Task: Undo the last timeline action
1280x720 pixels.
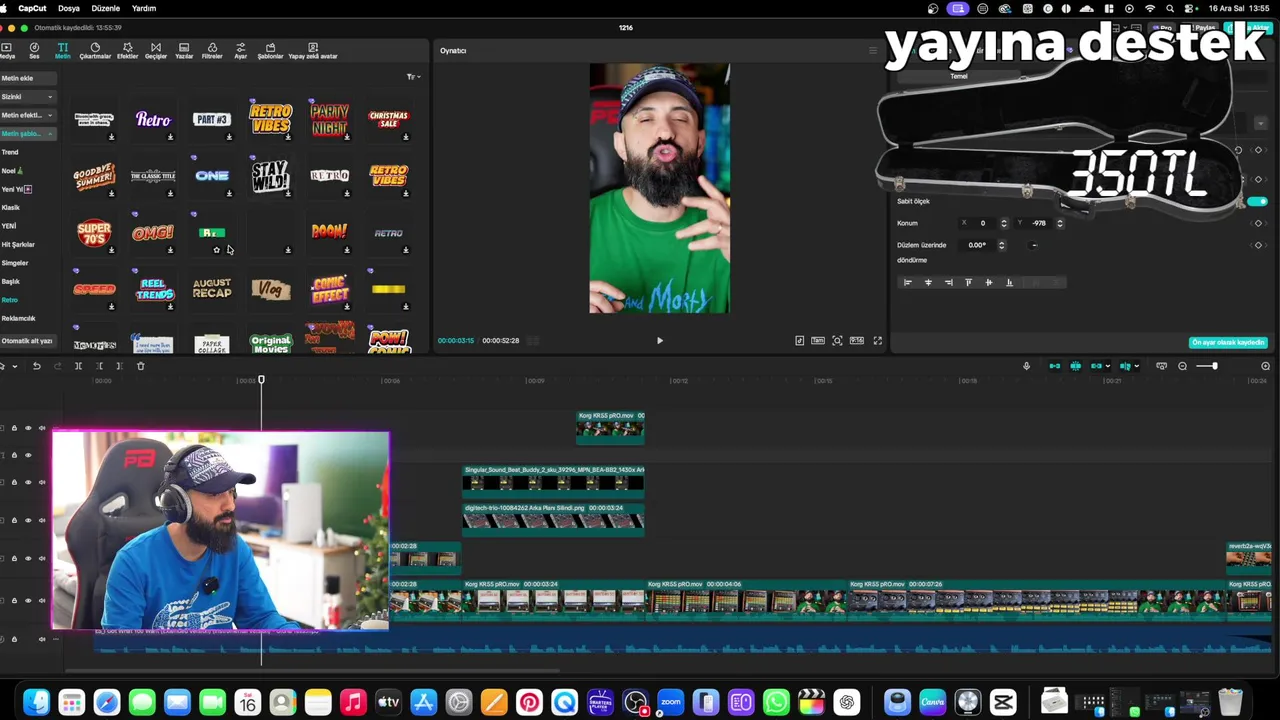Action: pos(36,366)
